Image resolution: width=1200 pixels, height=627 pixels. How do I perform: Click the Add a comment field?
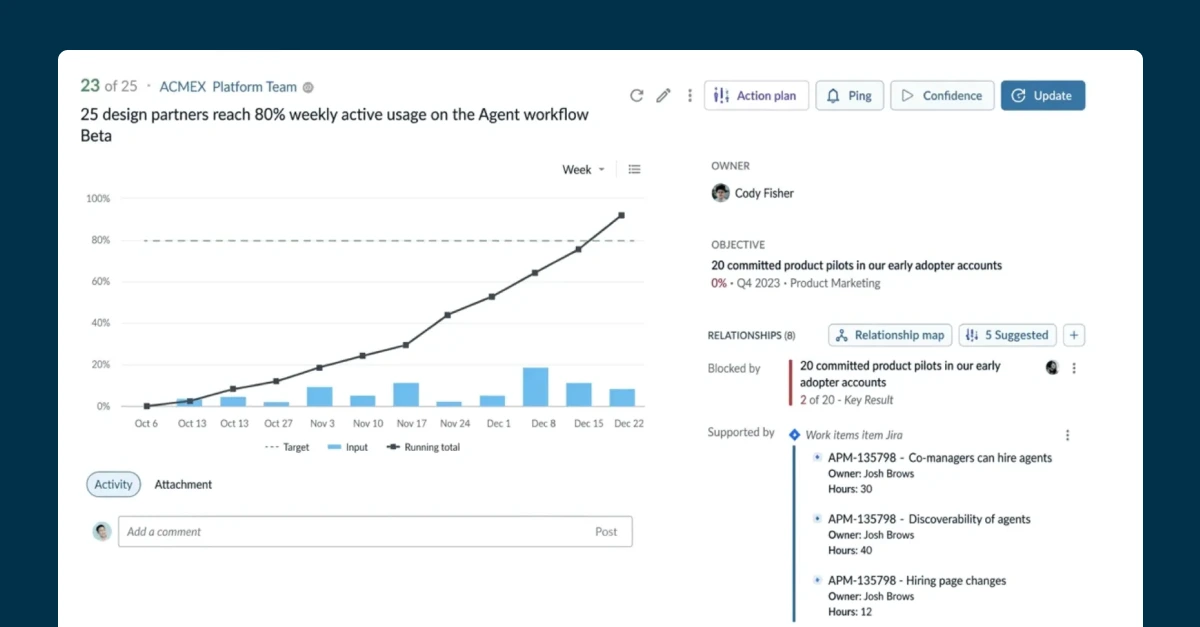point(375,532)
